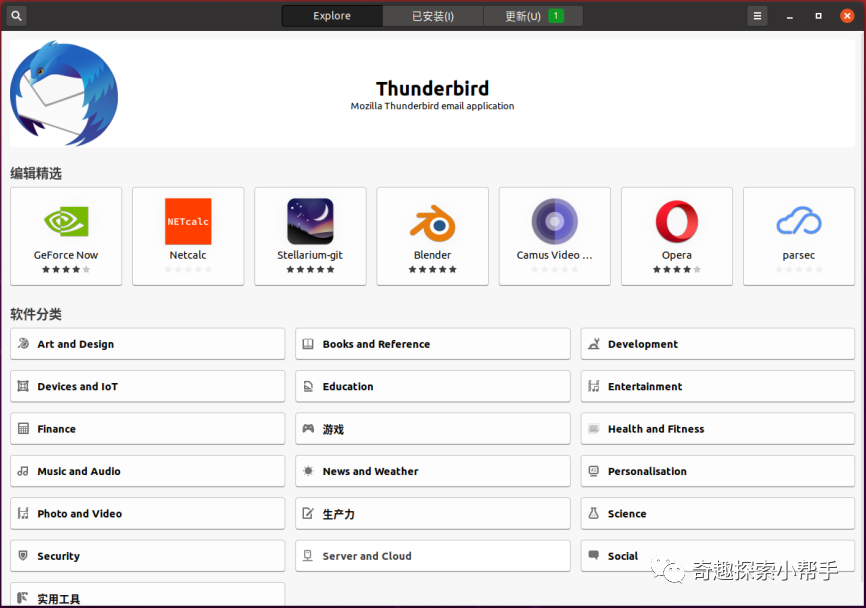Open the 实用工具 category
Viewport: 866px width, 608px height.
pyautogui.click(x=147, y=595)
